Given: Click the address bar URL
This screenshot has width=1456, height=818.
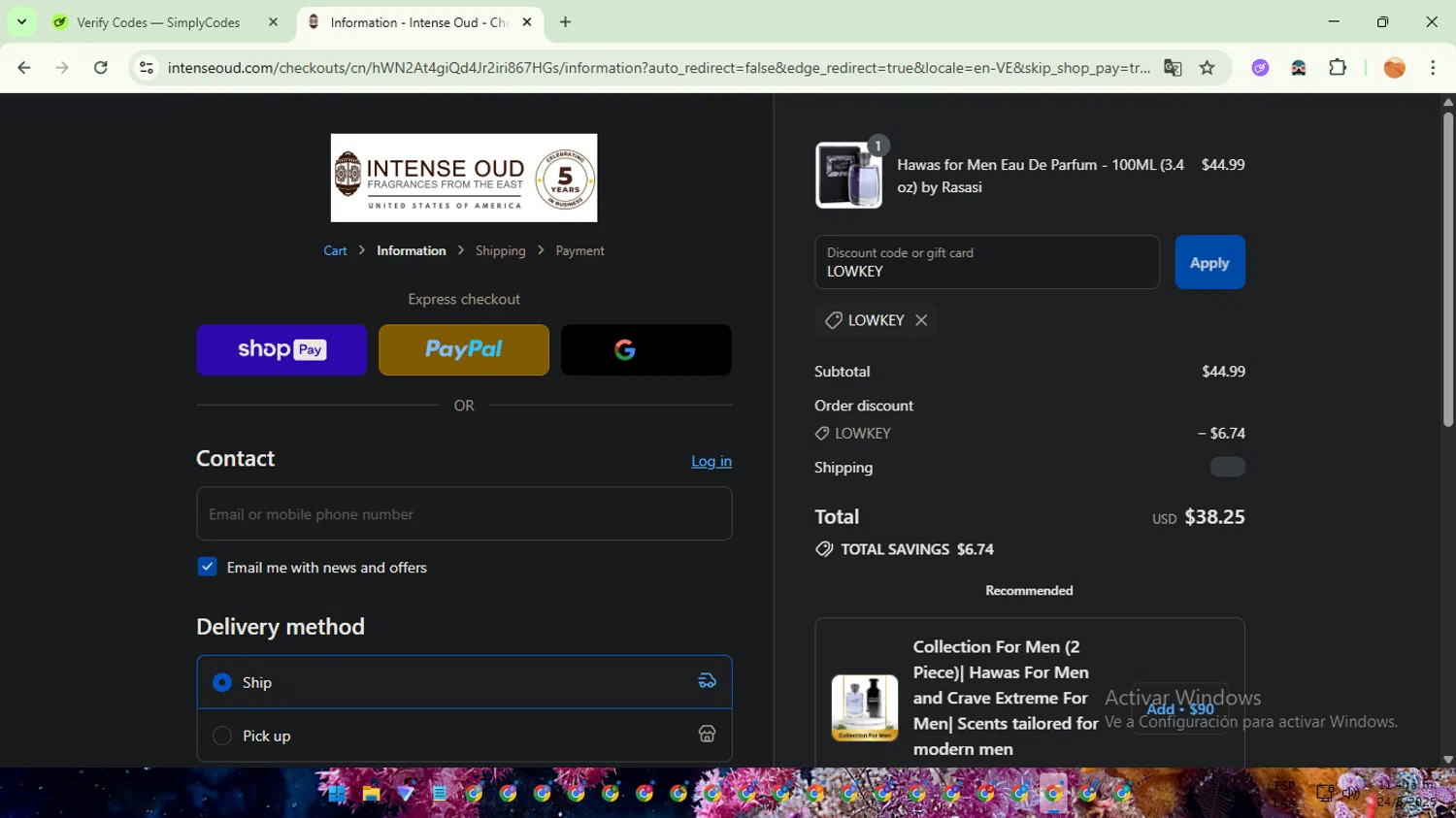Looking at the screenshot, I should (x=658, y=68).
